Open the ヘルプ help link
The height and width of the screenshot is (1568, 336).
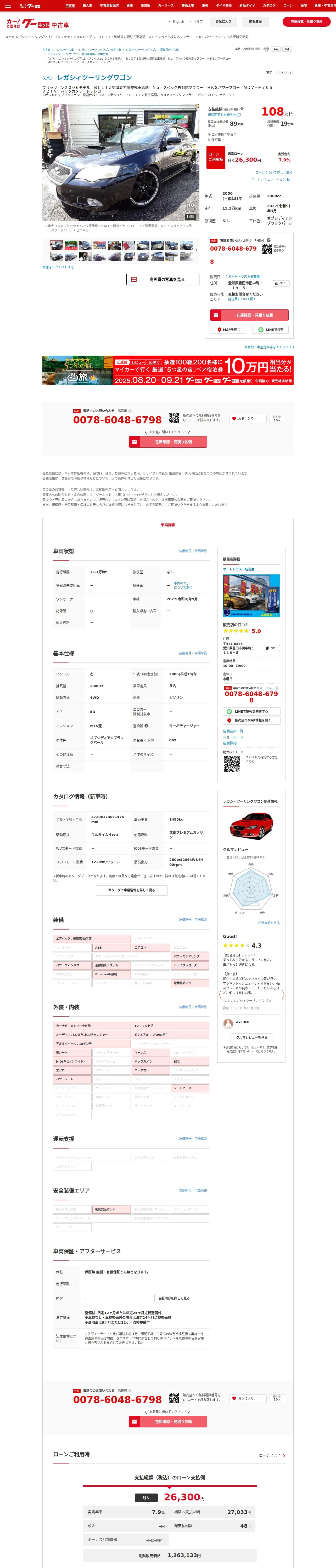198,21
